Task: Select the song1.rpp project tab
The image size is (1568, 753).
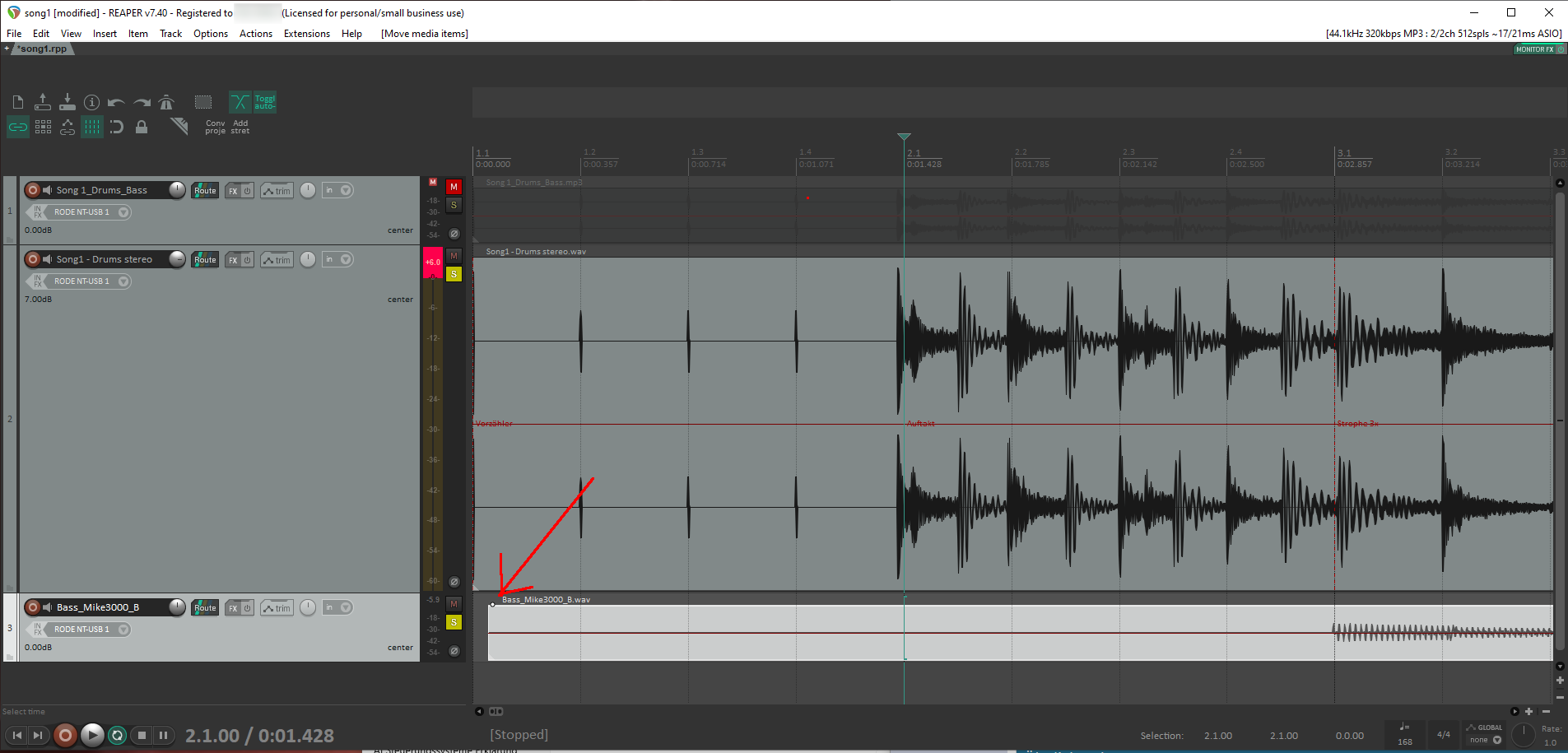Action: (42, 49)
